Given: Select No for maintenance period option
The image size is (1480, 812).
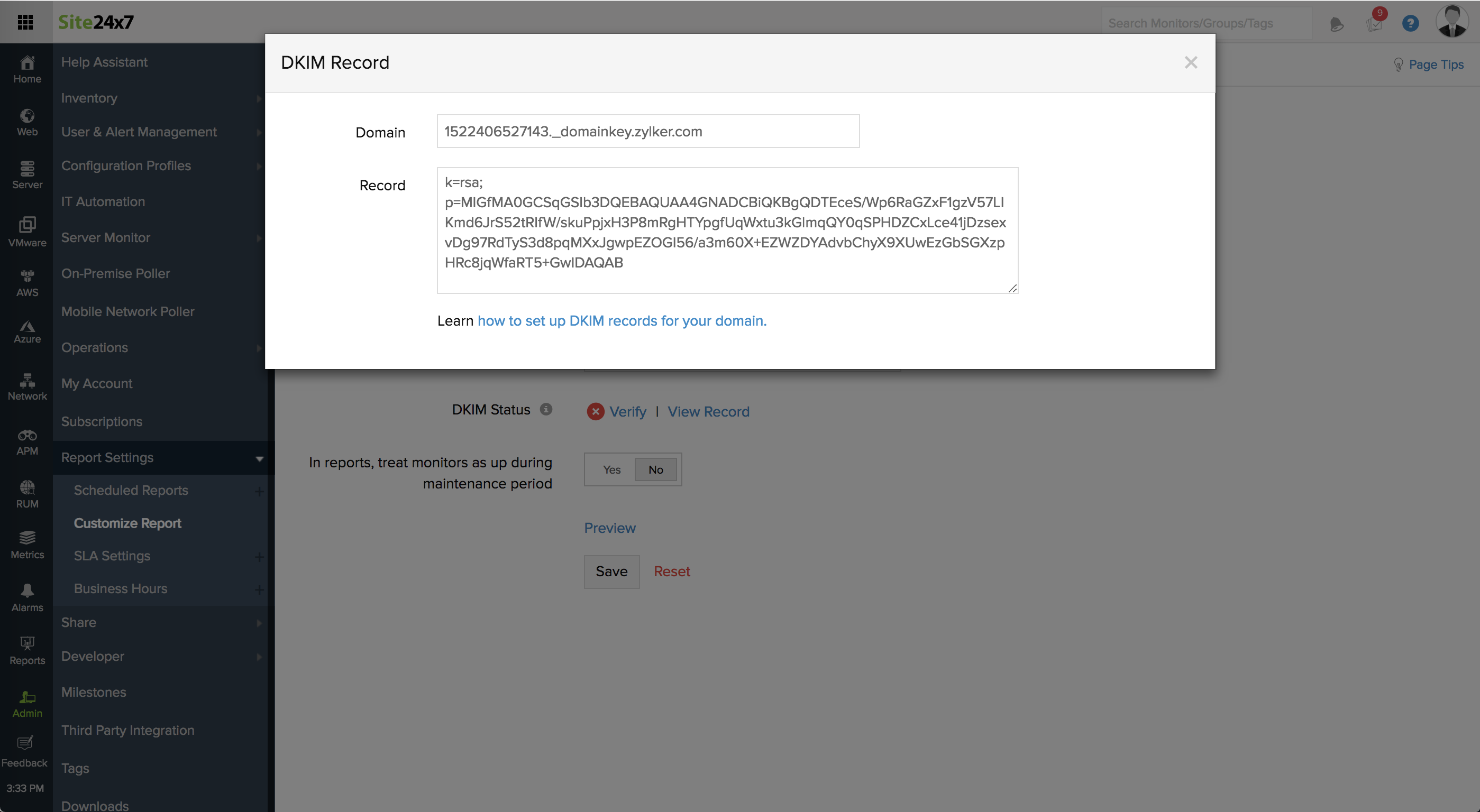Looking at the screenshot, I should click(x=655, y=469).
